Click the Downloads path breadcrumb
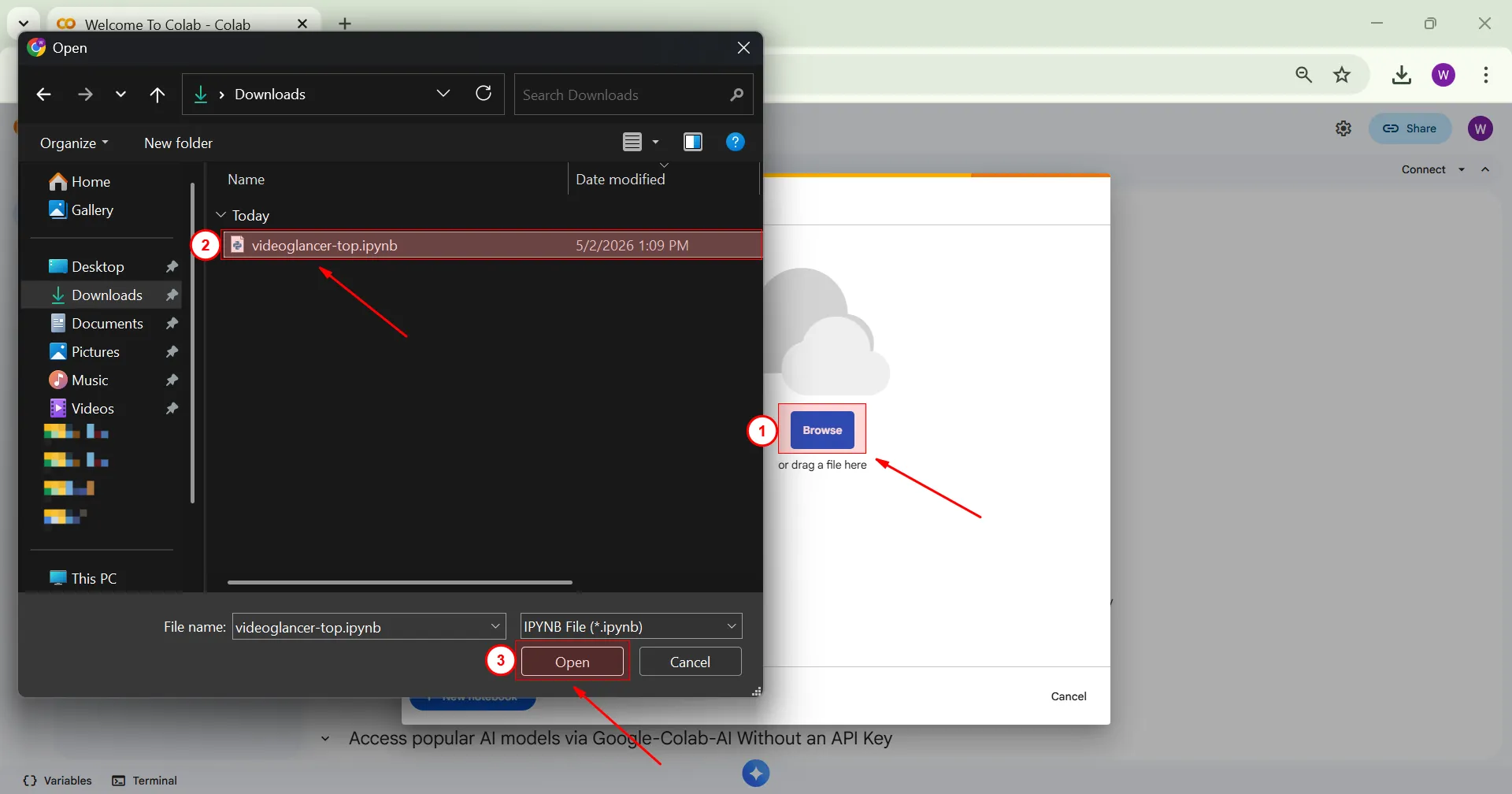1512x794 pixels. coord(270,95)
